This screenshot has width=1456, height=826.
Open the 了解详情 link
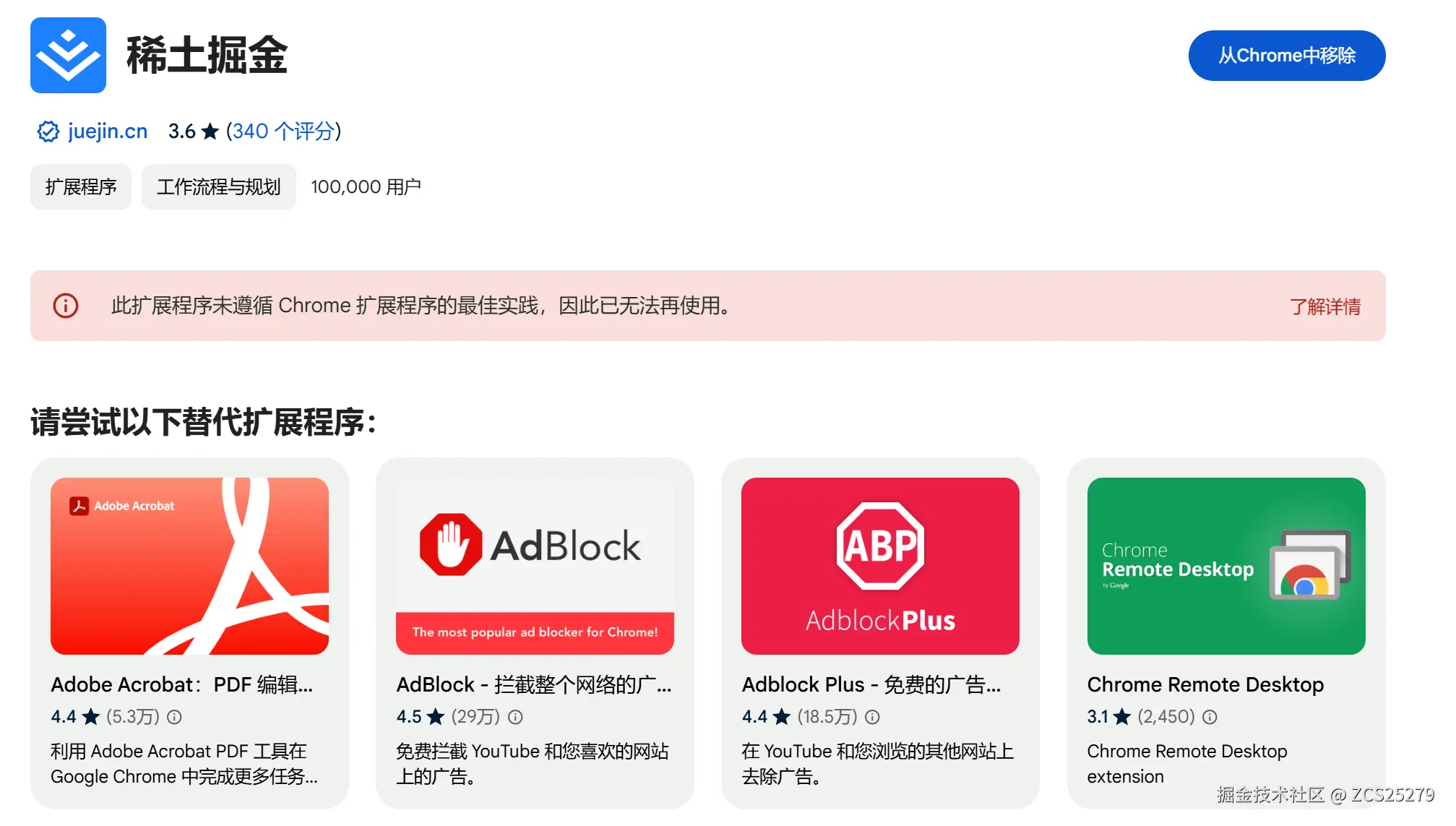pyautogui.click(x=1325, y=306)
